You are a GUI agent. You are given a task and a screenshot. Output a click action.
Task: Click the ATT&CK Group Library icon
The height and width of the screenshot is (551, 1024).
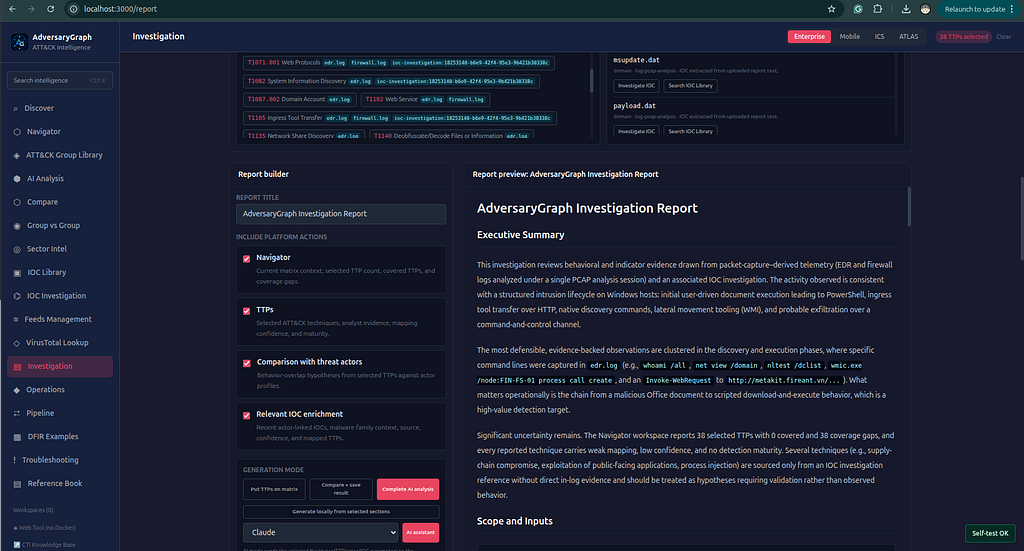(x=17, y=155)
